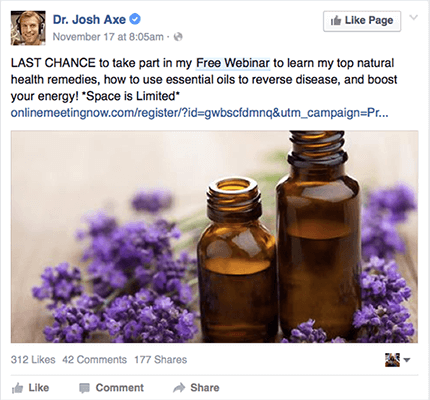Click the Share arrow icon
This screenshot has height=400, width=430.
tap(179, 388)
